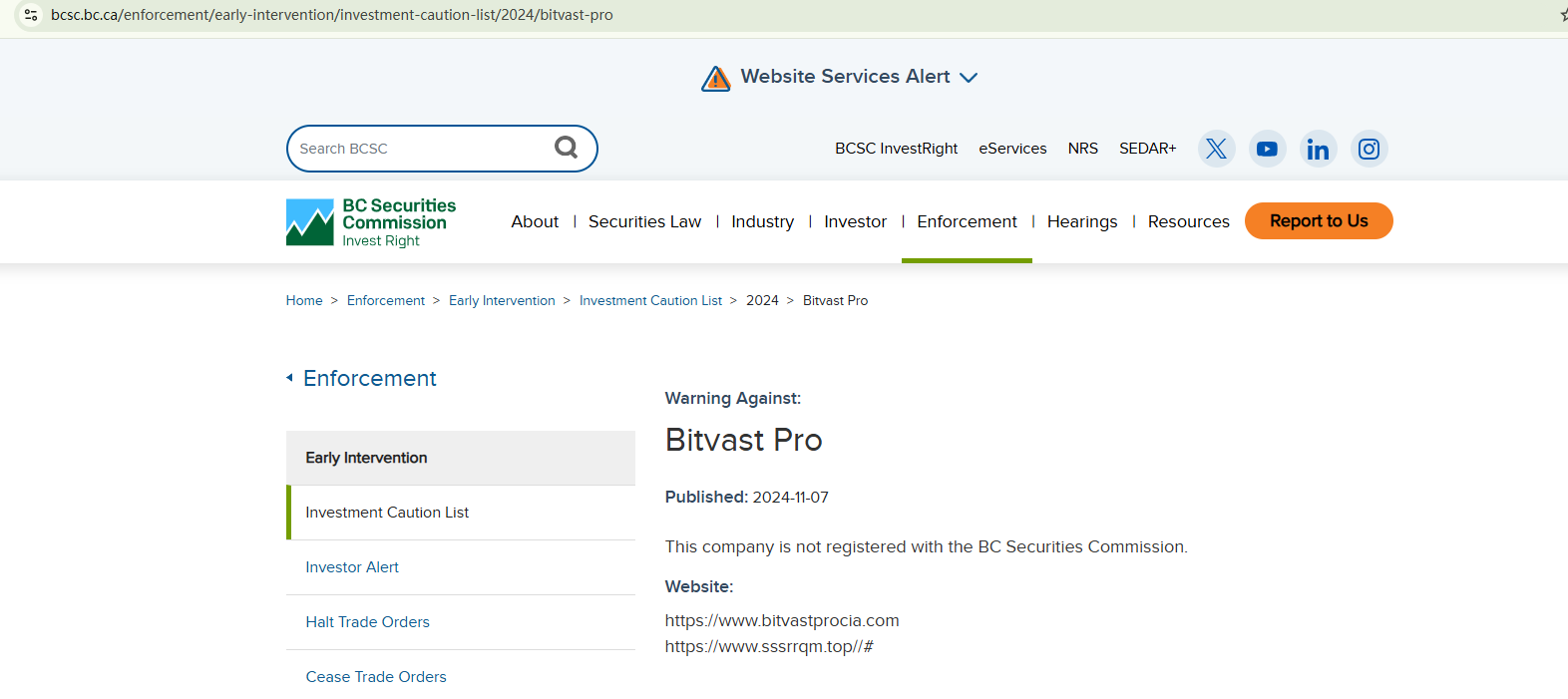Click the warning triangle alert icon

[x=715, y=78]
